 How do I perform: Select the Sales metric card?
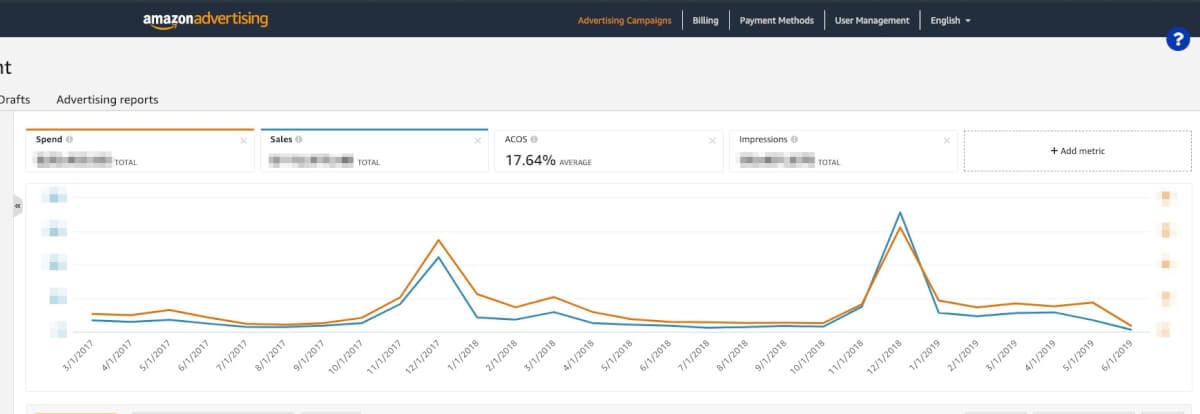tap(374, 150)
